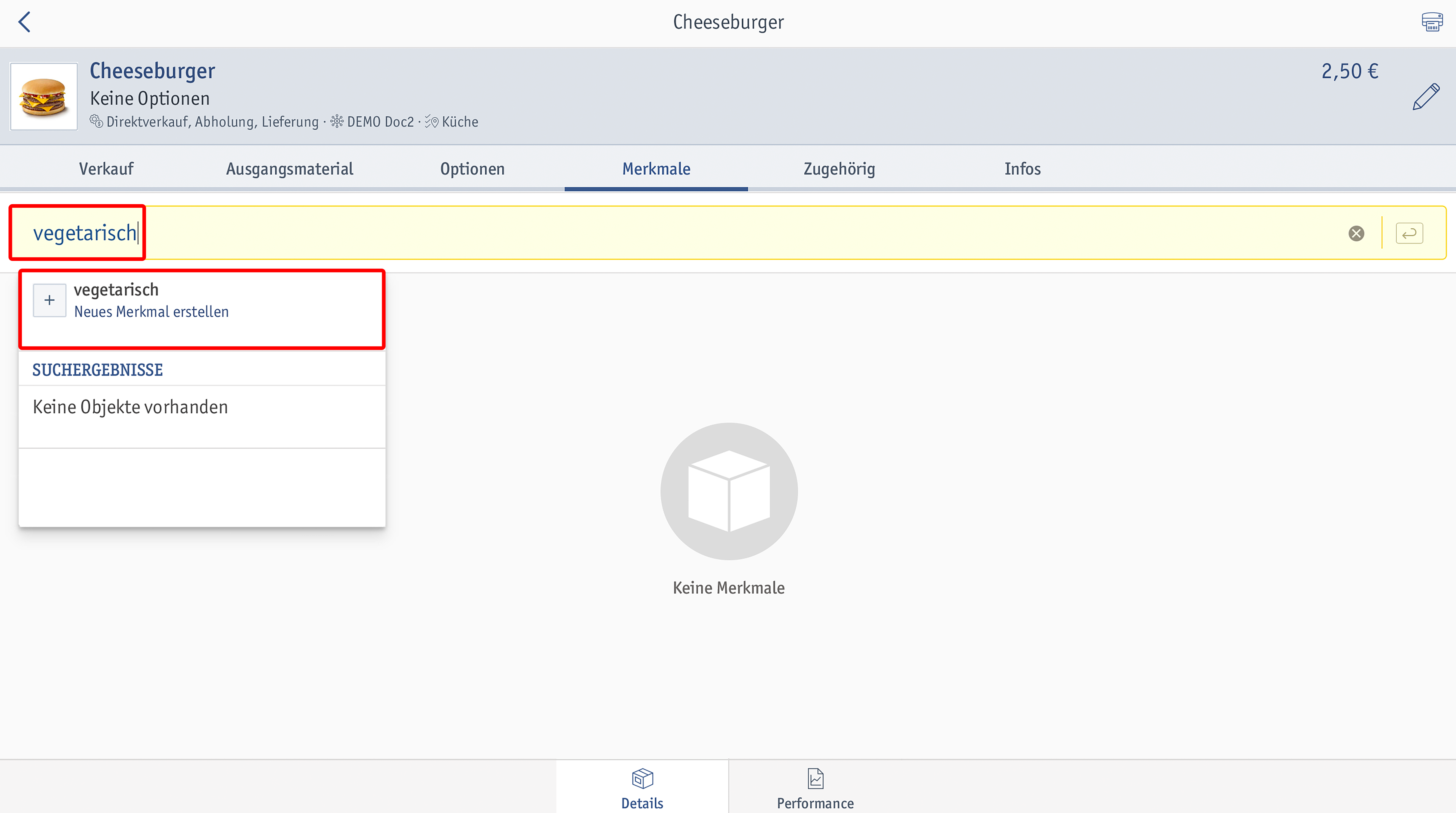This screenshot has height=813, width=1456.
Task: Choose Neues Merkmal erstellen suggestion
Action: click(x=202, y=309)
